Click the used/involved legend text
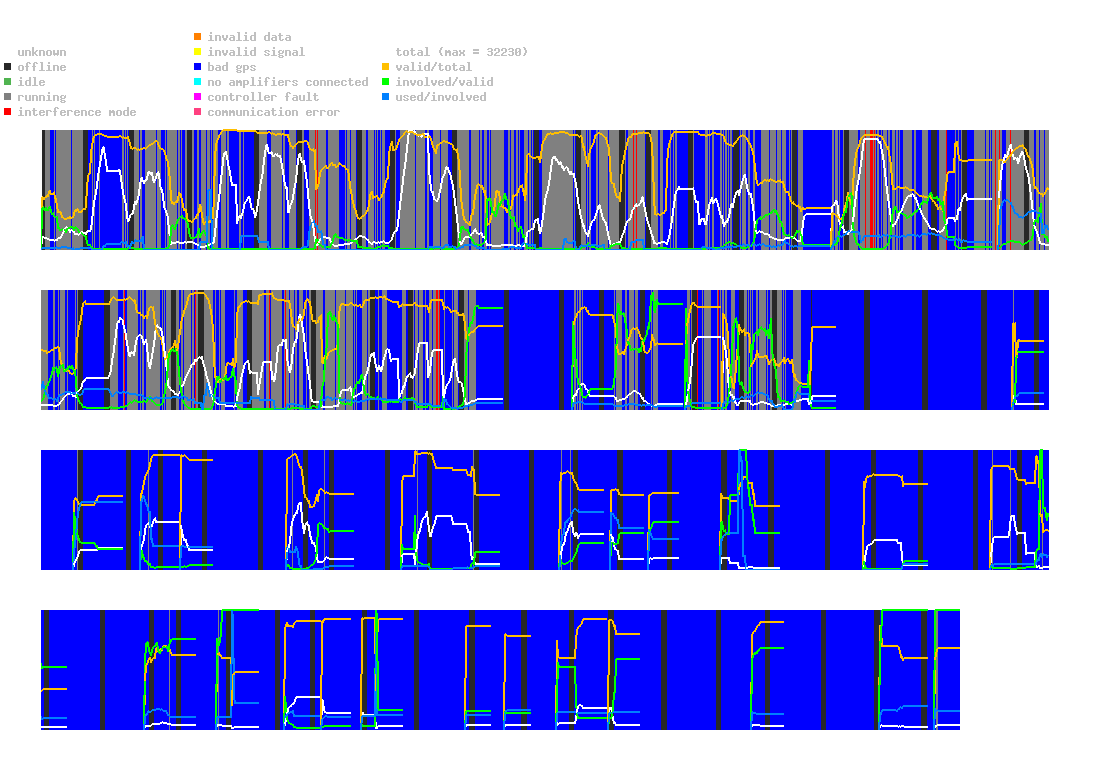Viewport: 1095px width, 764px height. 441,97
